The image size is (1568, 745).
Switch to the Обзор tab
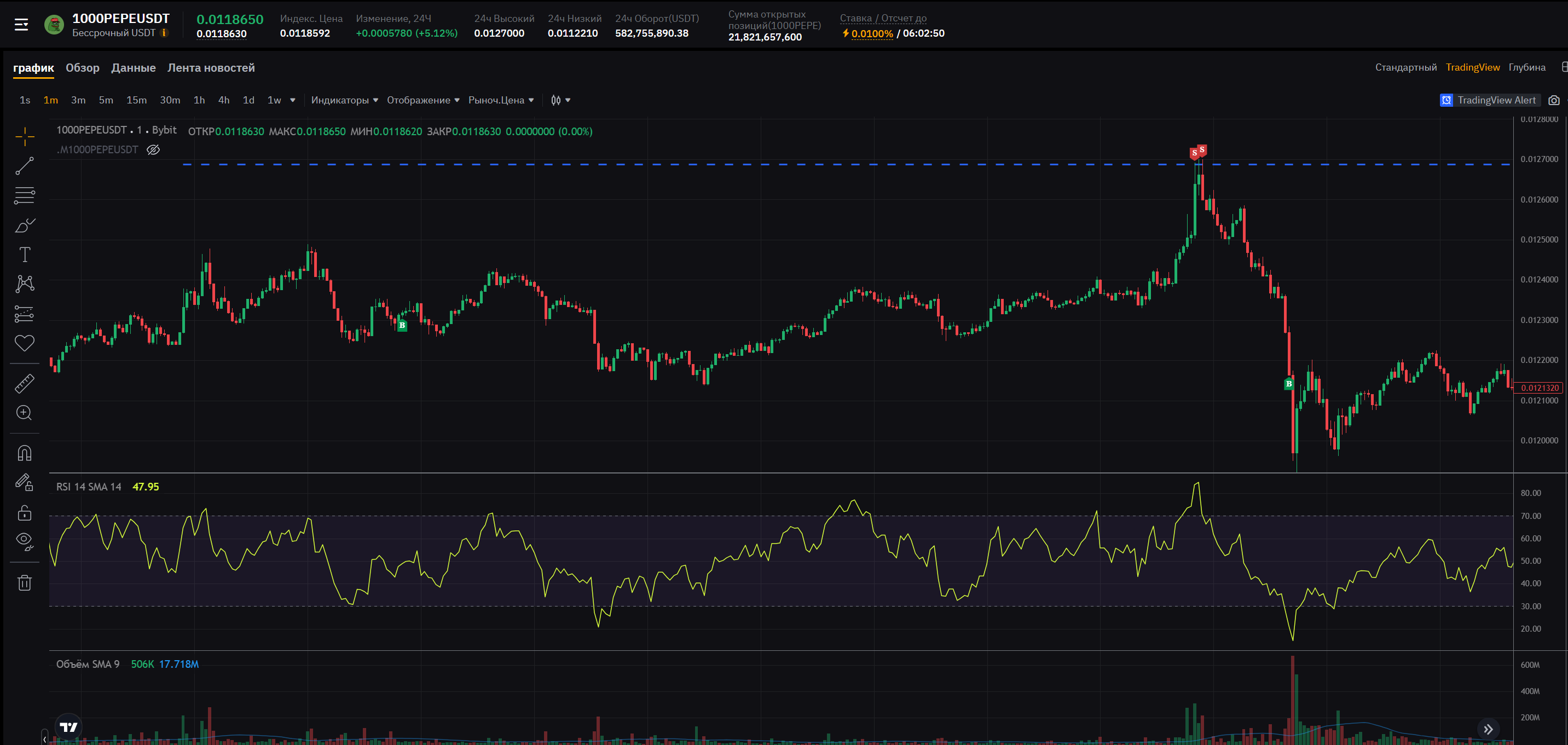point(82,67)
